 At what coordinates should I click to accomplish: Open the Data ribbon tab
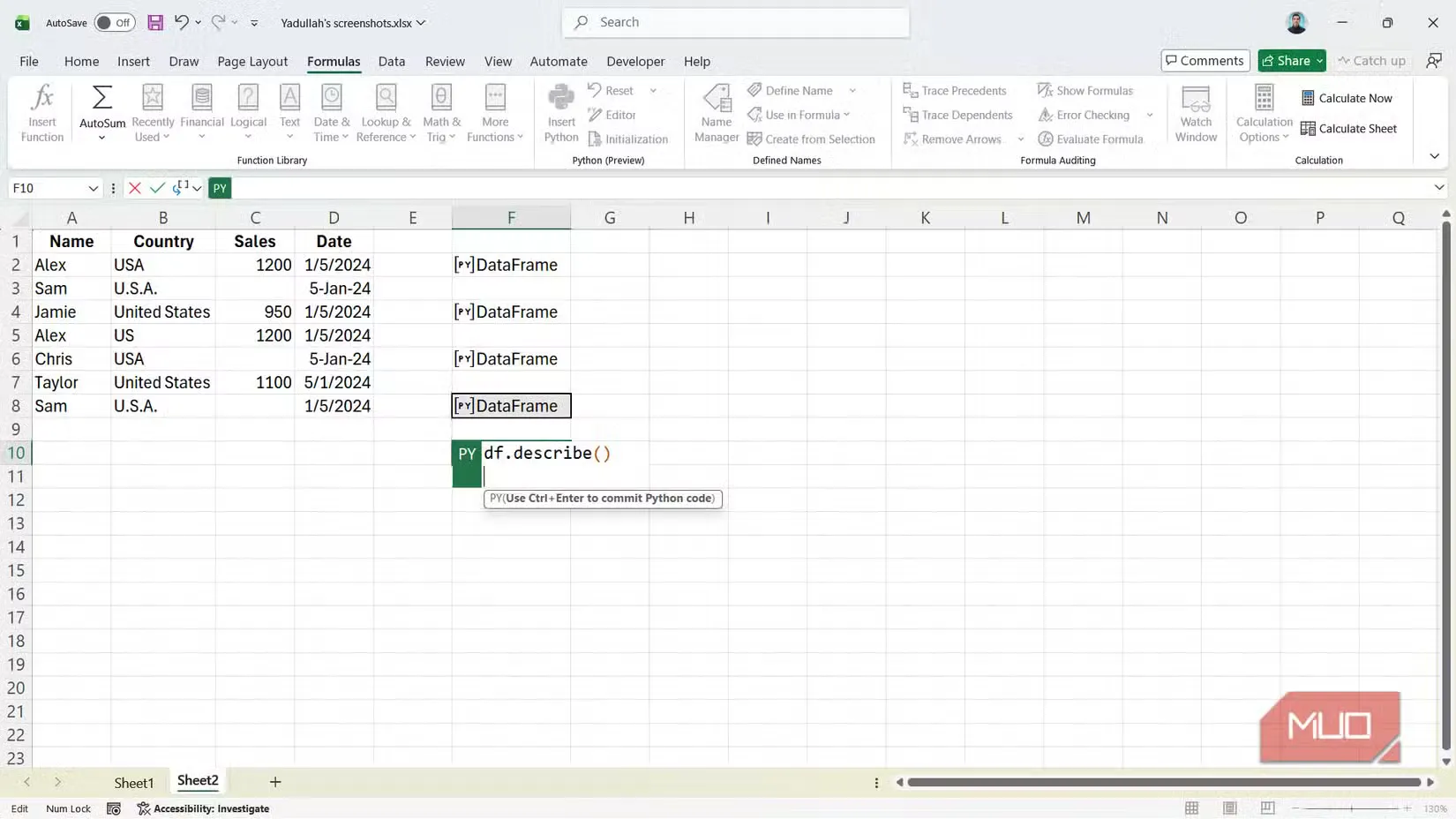pyautogui.click(x=391, y=61)
